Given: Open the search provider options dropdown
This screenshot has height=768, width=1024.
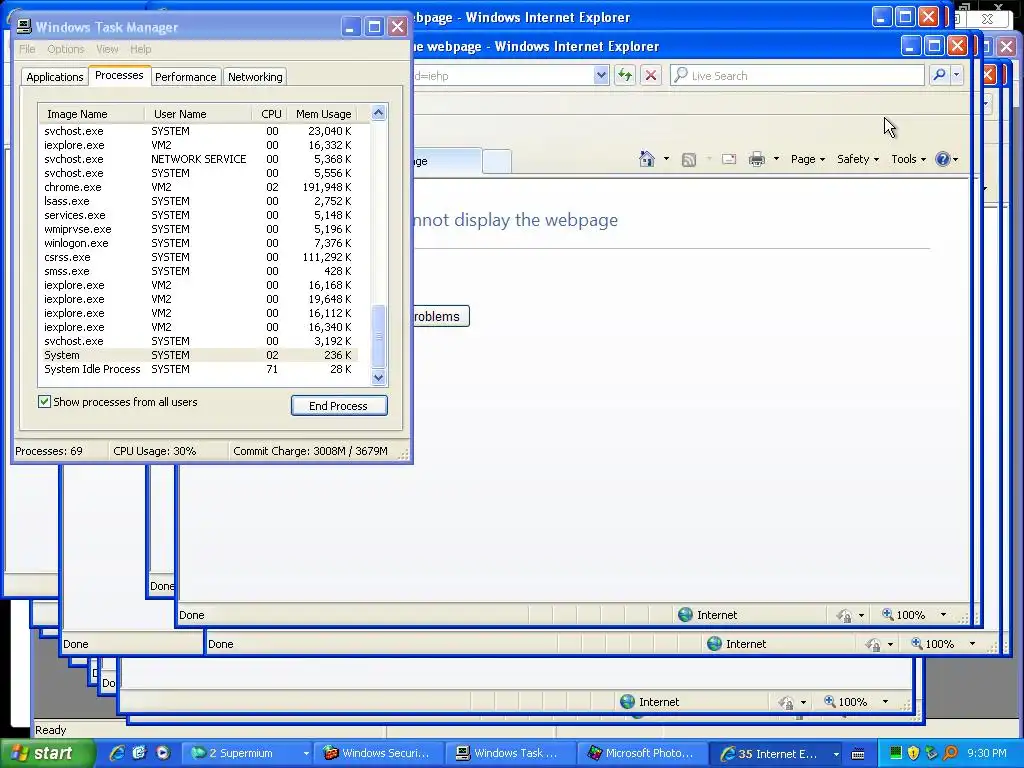Looking at the screenshot, I should click(957, 75).
